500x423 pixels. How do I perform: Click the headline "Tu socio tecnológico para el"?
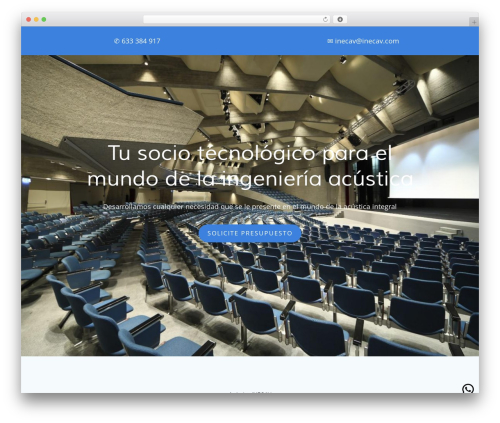click(250, 153)
